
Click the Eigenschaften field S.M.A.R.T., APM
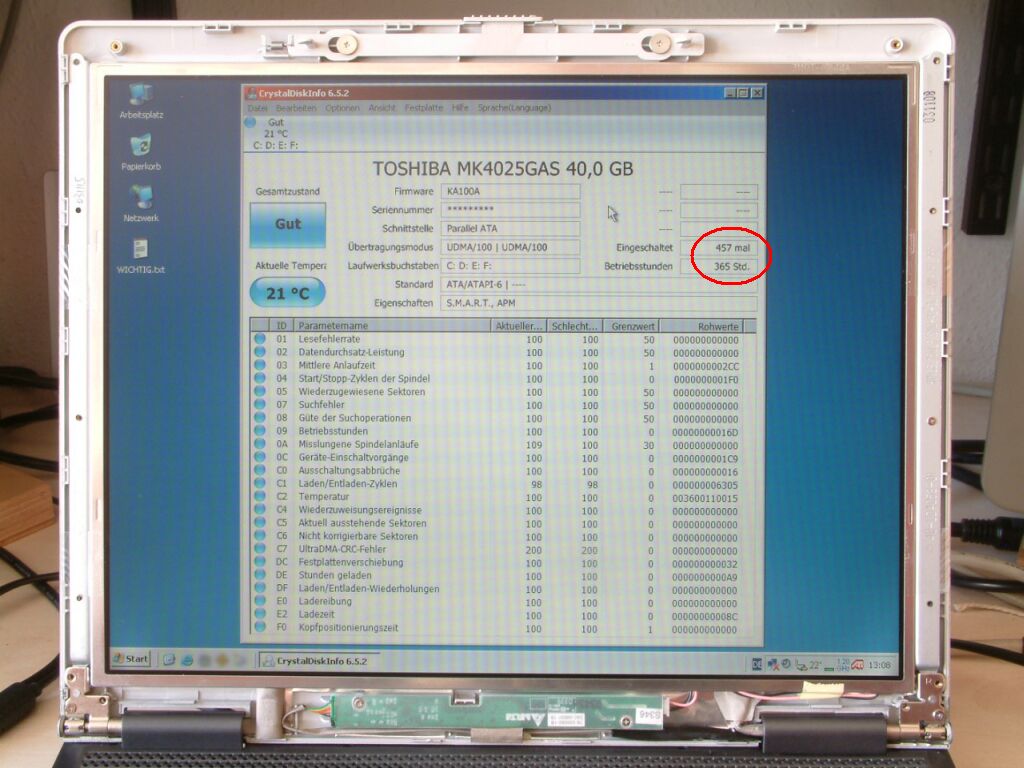point(599,303)
